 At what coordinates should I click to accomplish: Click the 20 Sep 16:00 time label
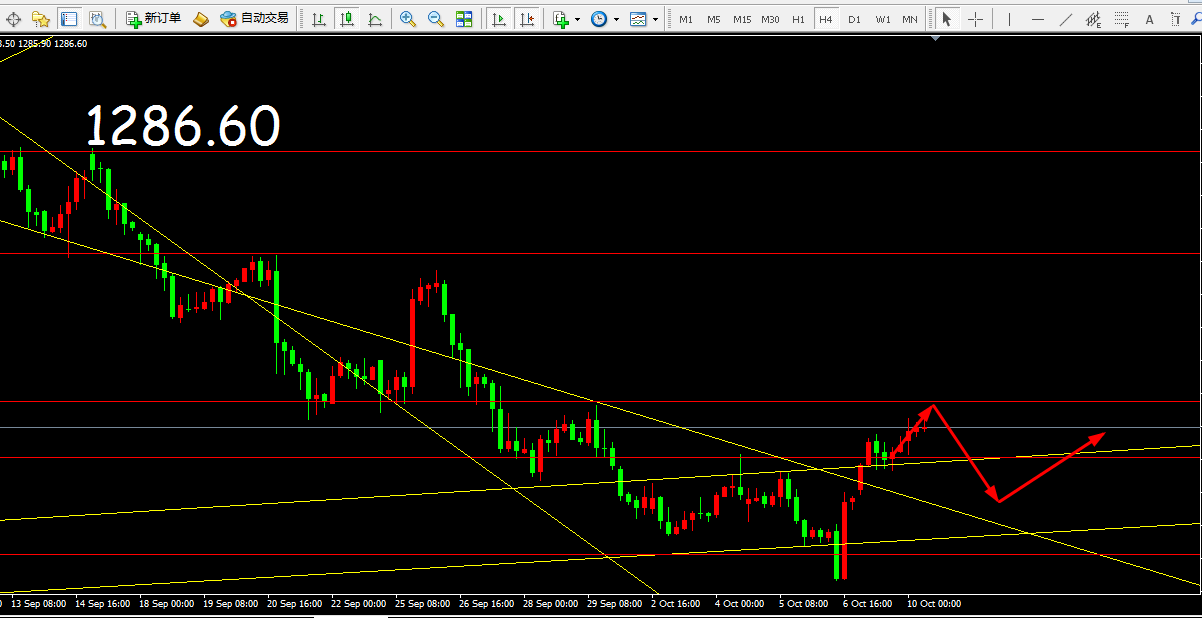click(x=295, y=604)
